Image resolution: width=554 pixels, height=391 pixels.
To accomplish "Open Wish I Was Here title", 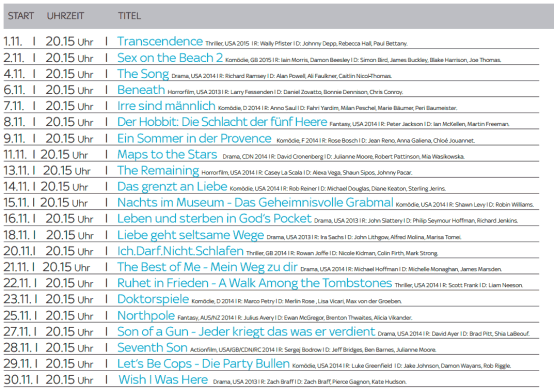I will point(163,380).
